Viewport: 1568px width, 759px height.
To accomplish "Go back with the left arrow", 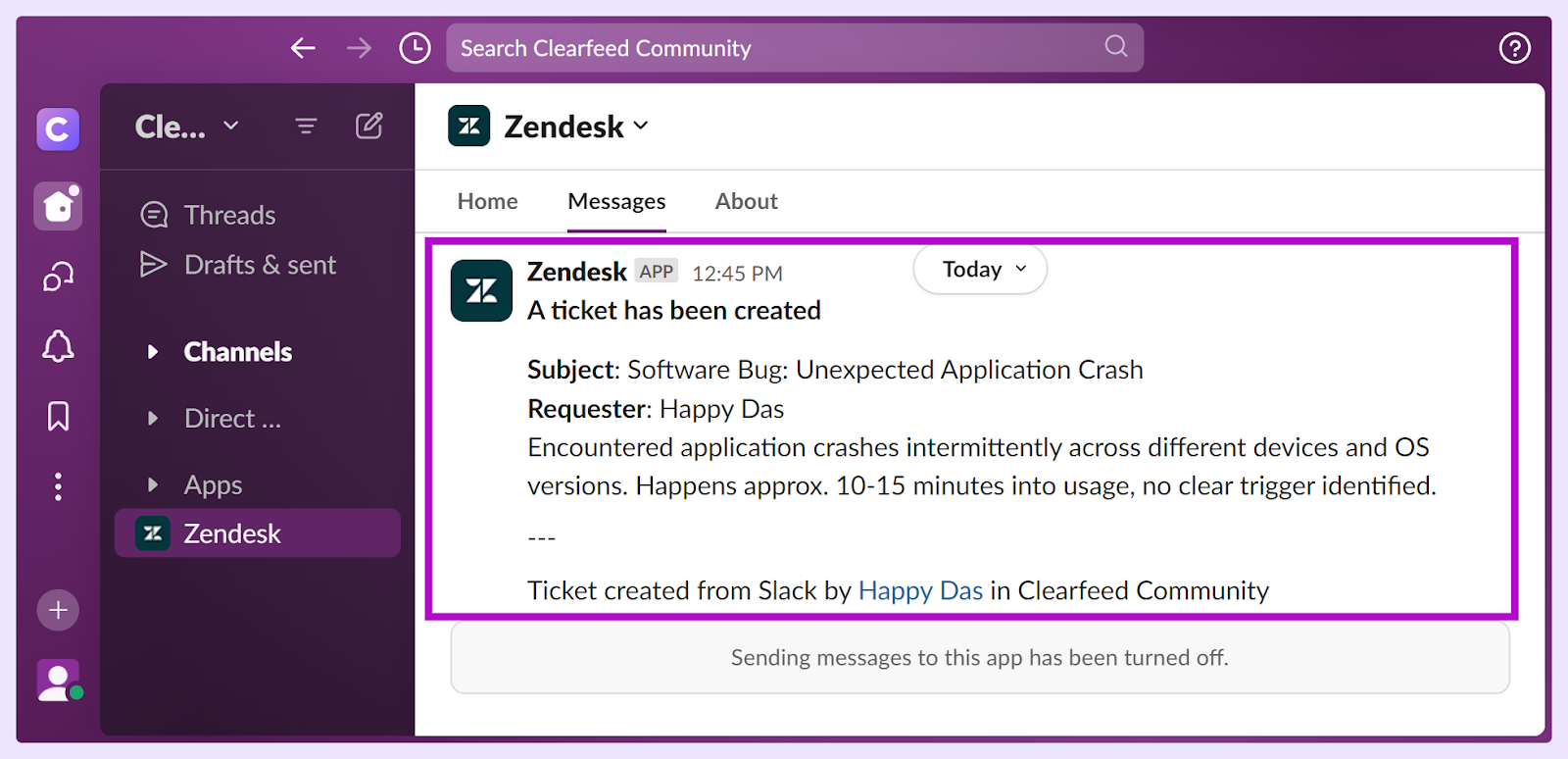I will tap(303, 48).
